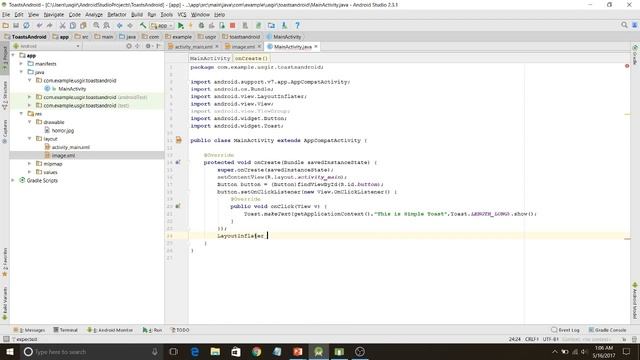Screen dimensions: 640x360
Task: Click the onCreate() method breadcrumb
Action: (x=251, y=58)
